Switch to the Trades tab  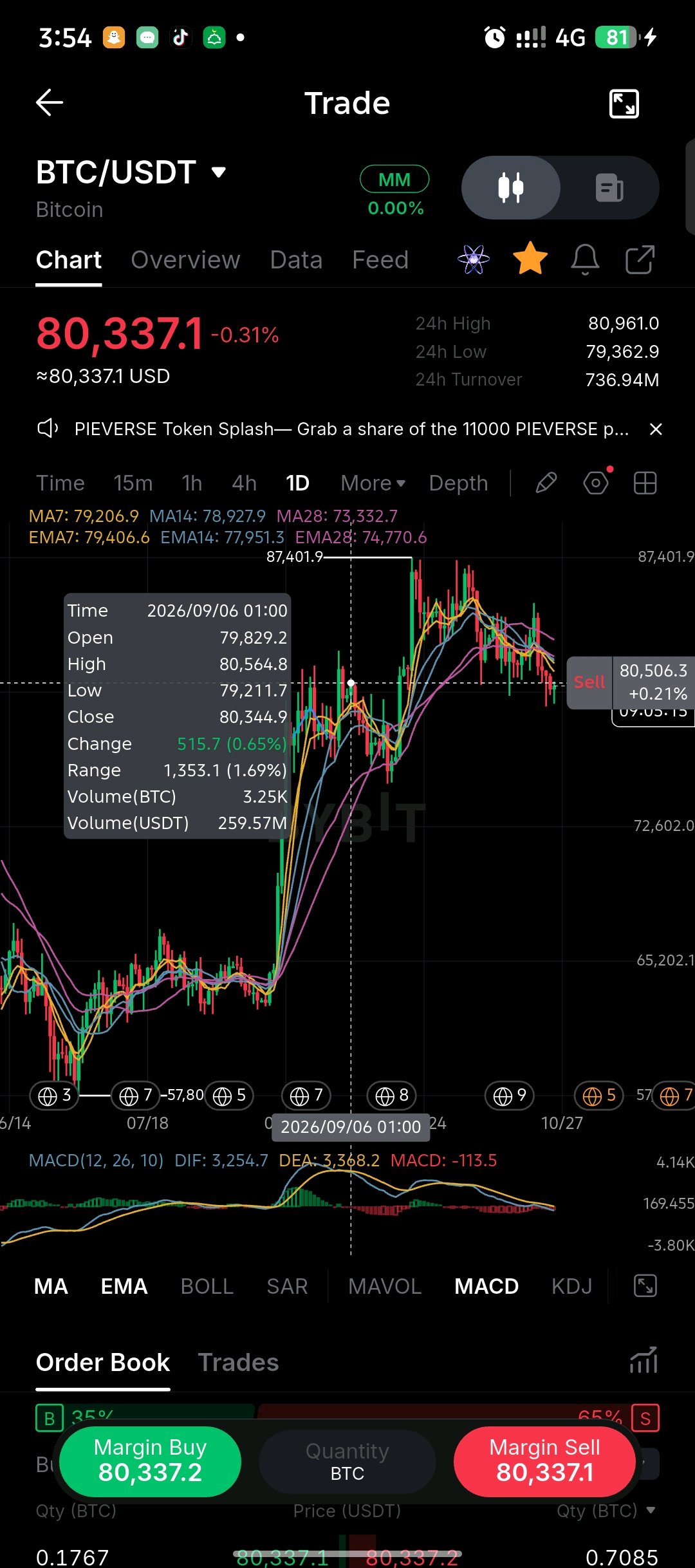pos(238,1362)
